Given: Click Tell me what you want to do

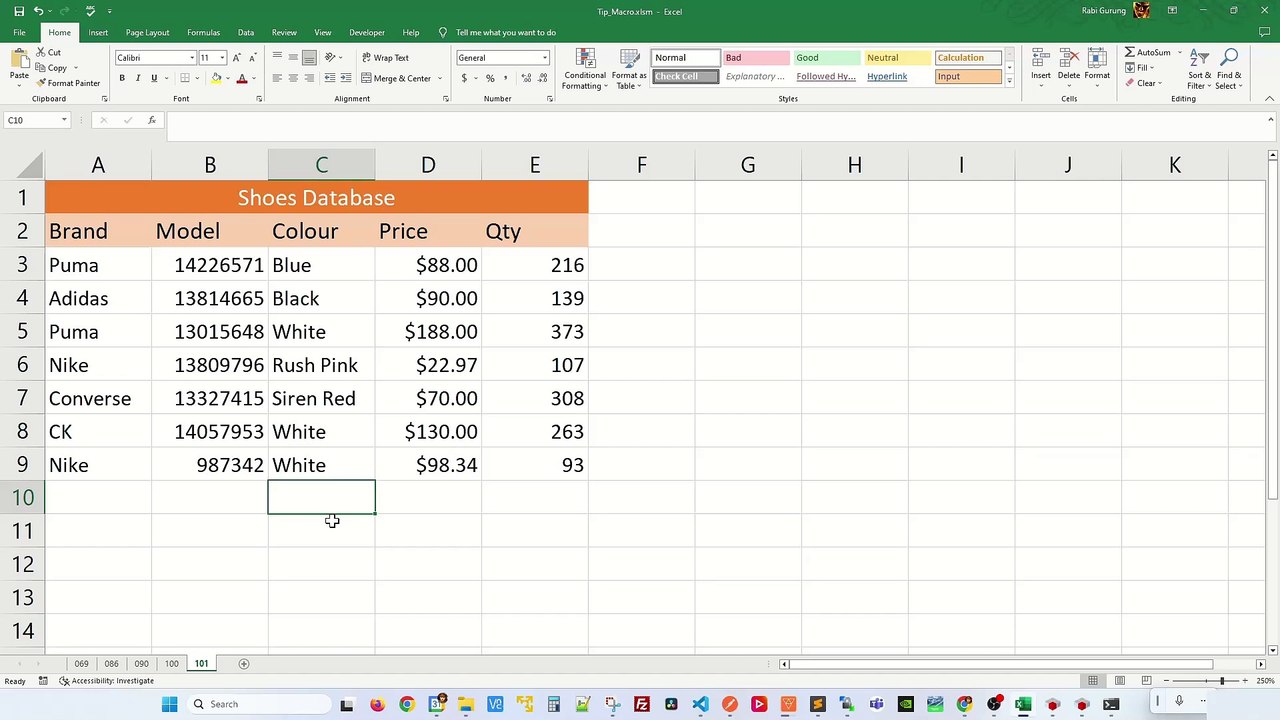Looking at the screenshot, I should [505, 32].
